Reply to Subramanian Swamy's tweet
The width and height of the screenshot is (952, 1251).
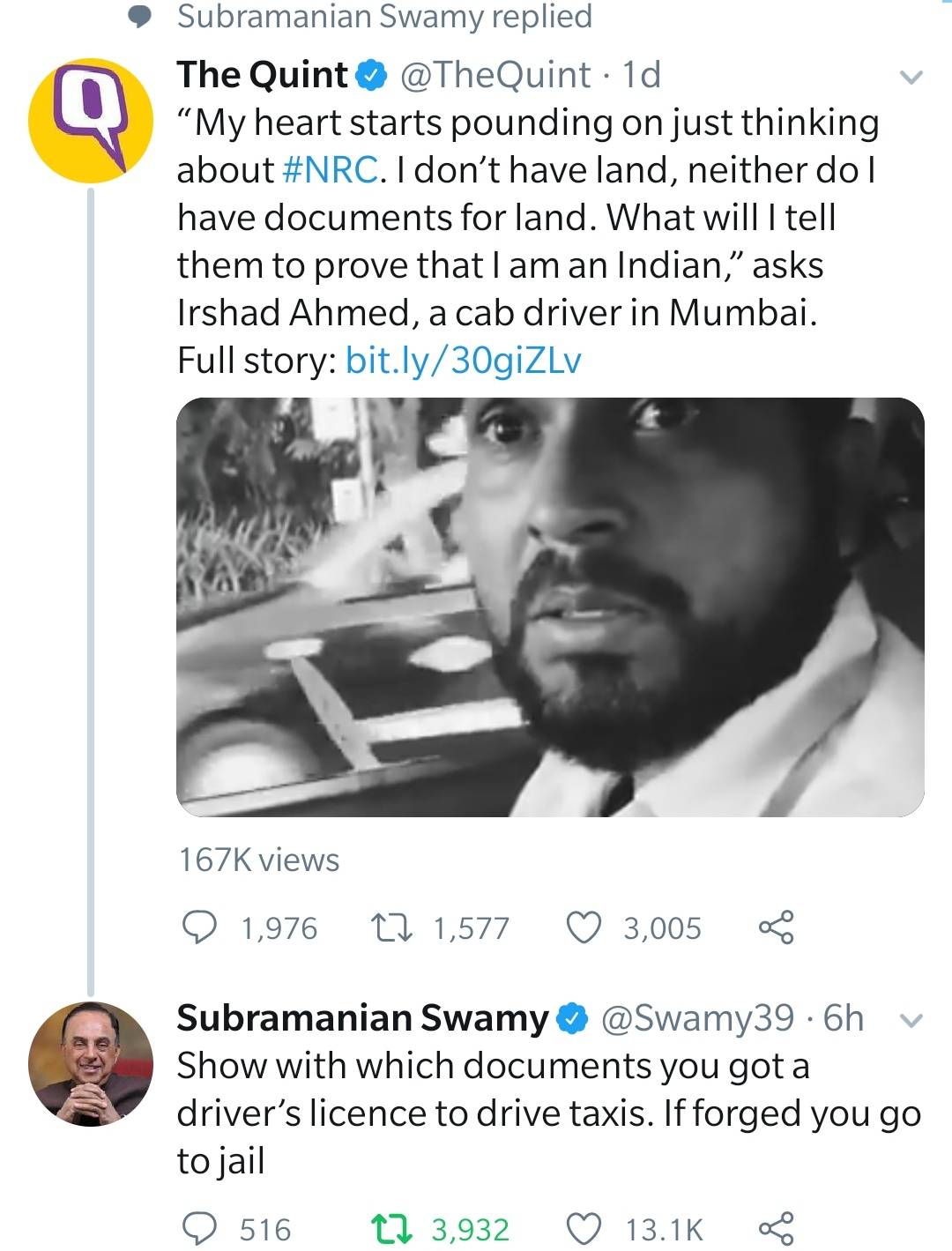pyautogui.click(x=200, y=1228)
